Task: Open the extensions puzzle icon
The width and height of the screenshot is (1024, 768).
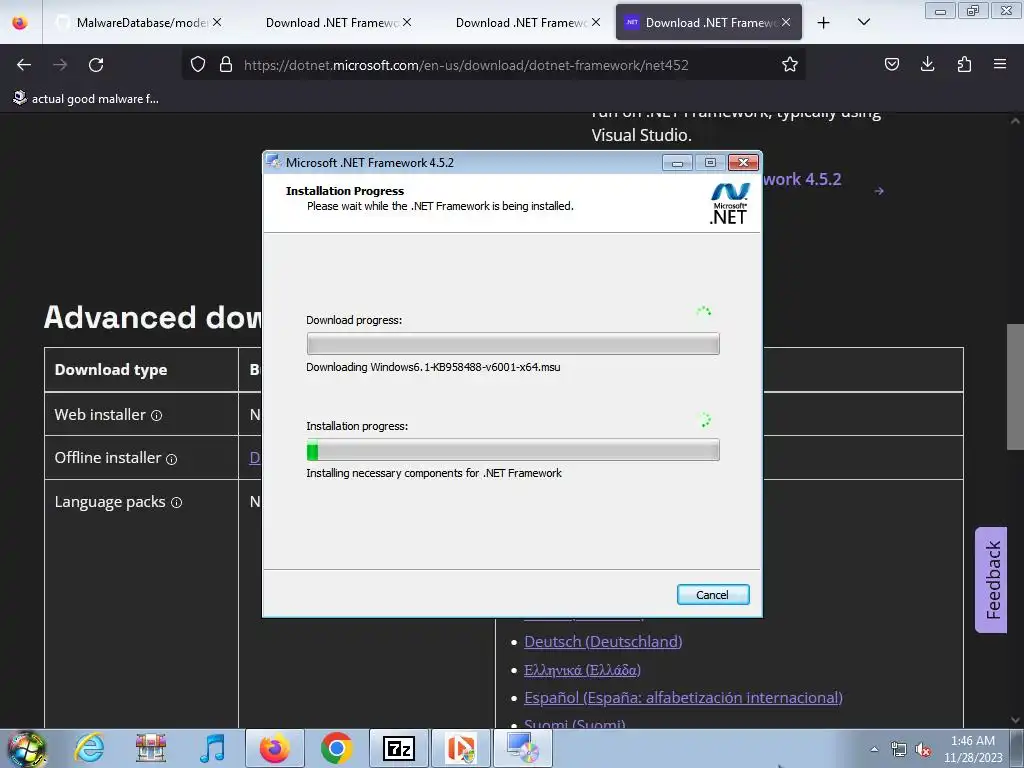Action: 964,64
